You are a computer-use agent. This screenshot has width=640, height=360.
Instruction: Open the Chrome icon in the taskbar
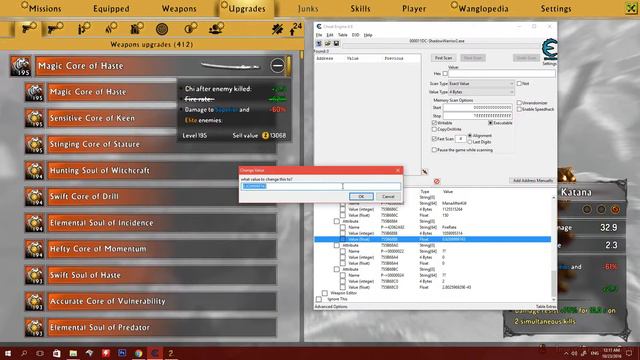click(138, 353)
